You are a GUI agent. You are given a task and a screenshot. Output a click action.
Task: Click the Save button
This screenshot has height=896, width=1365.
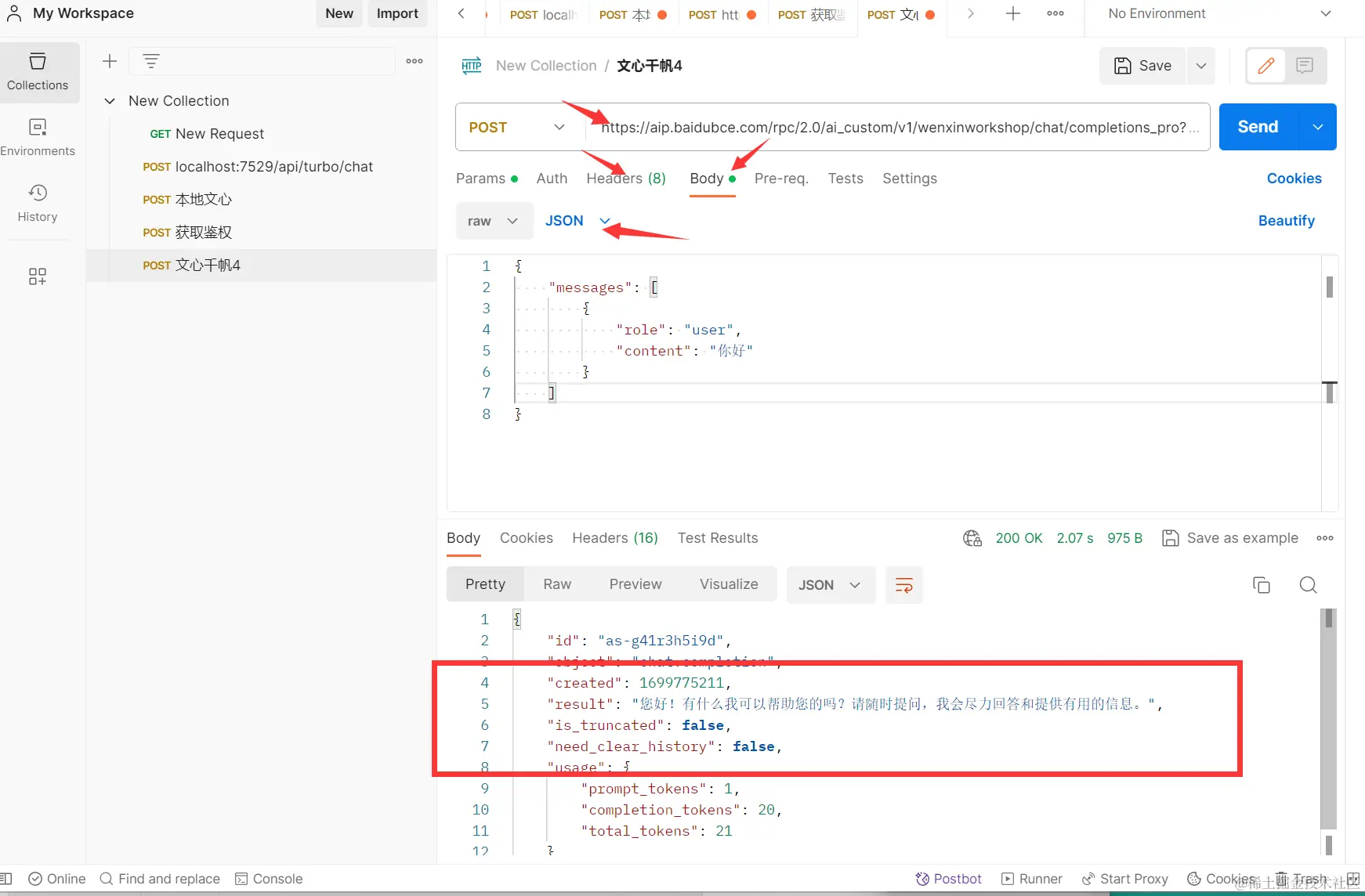pyautogui.click(x=1143, y=66)
